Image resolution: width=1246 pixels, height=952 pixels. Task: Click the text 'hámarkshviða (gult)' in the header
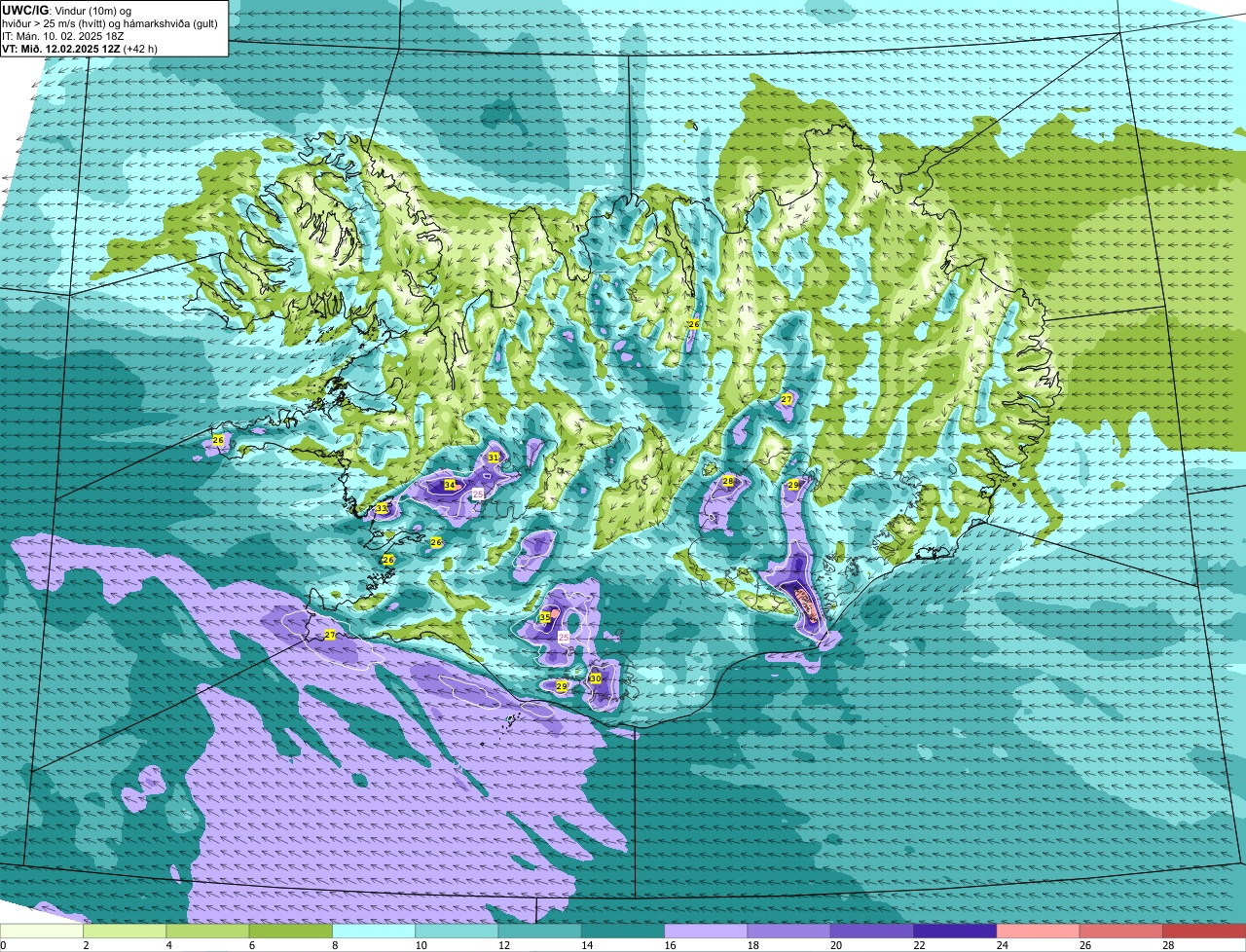171,23
